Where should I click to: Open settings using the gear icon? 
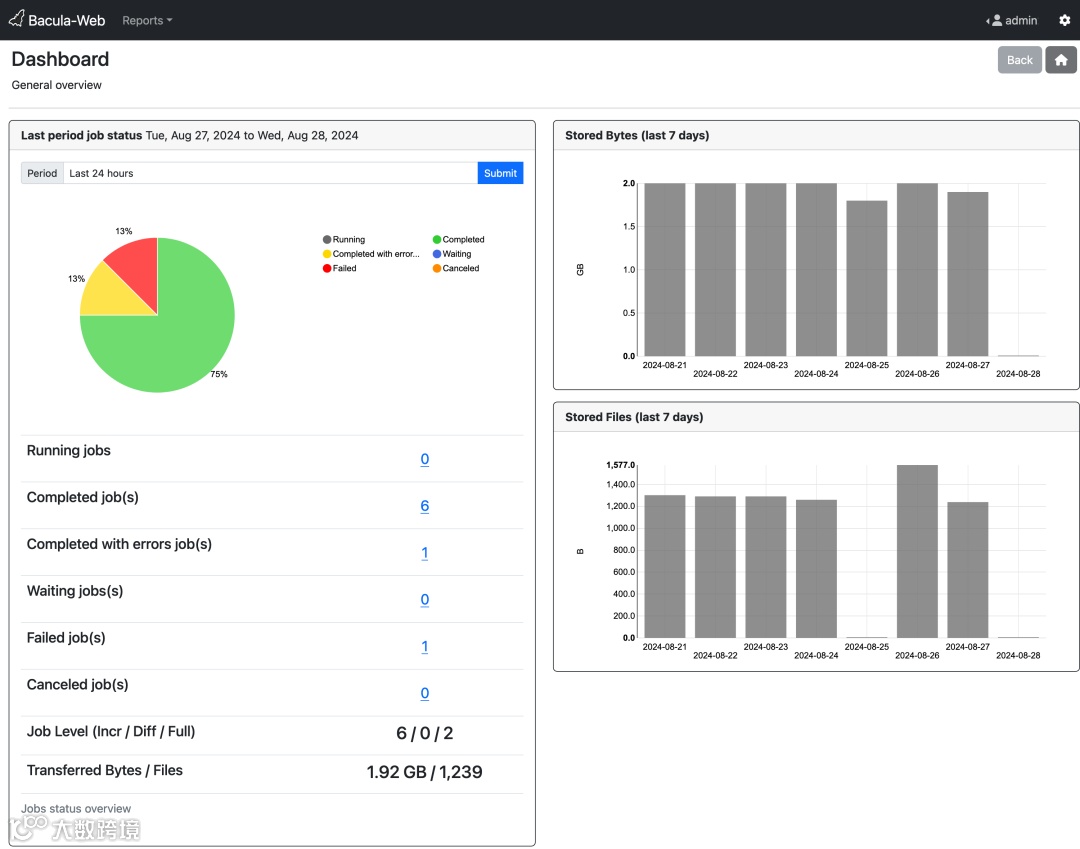1064,20
